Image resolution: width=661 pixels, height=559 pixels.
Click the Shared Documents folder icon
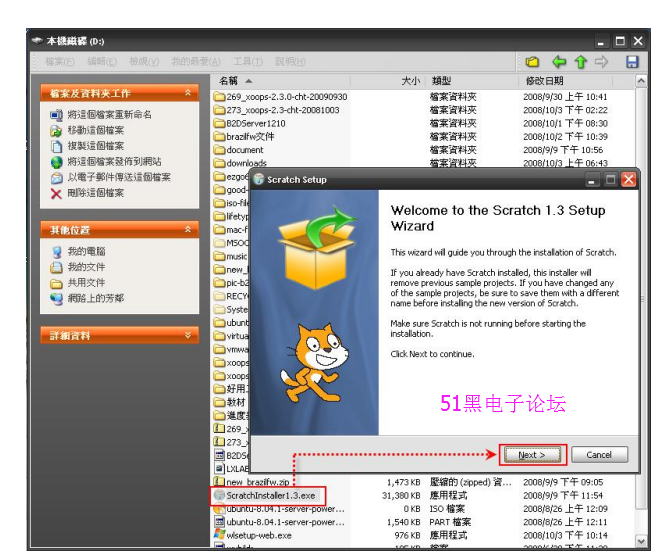click(56, 283)
